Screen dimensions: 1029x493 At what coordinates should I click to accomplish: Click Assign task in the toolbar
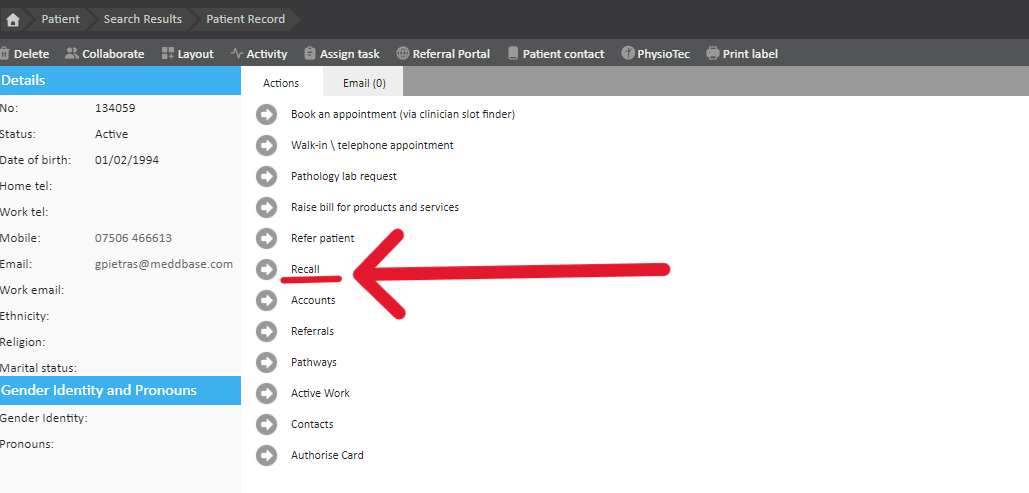click(341, 54)
